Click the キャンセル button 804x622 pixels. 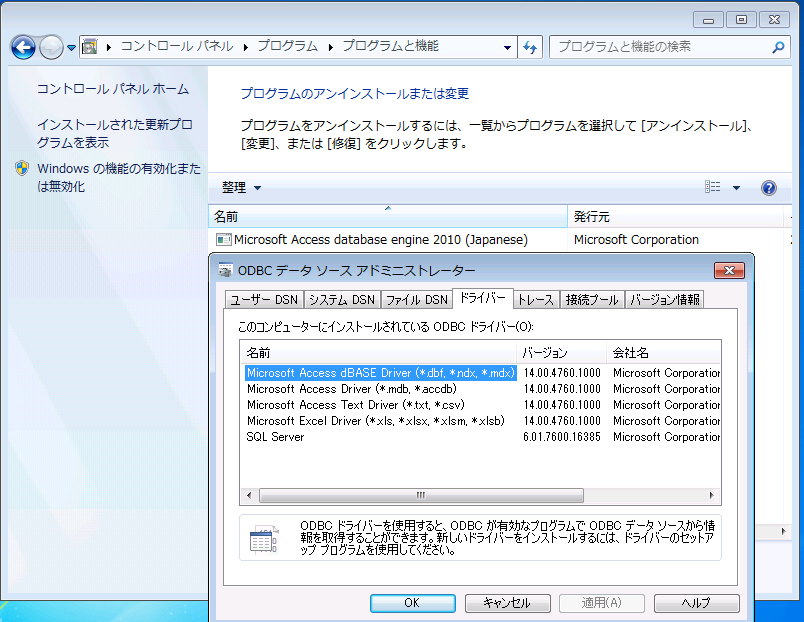click(x=508, y=603)
